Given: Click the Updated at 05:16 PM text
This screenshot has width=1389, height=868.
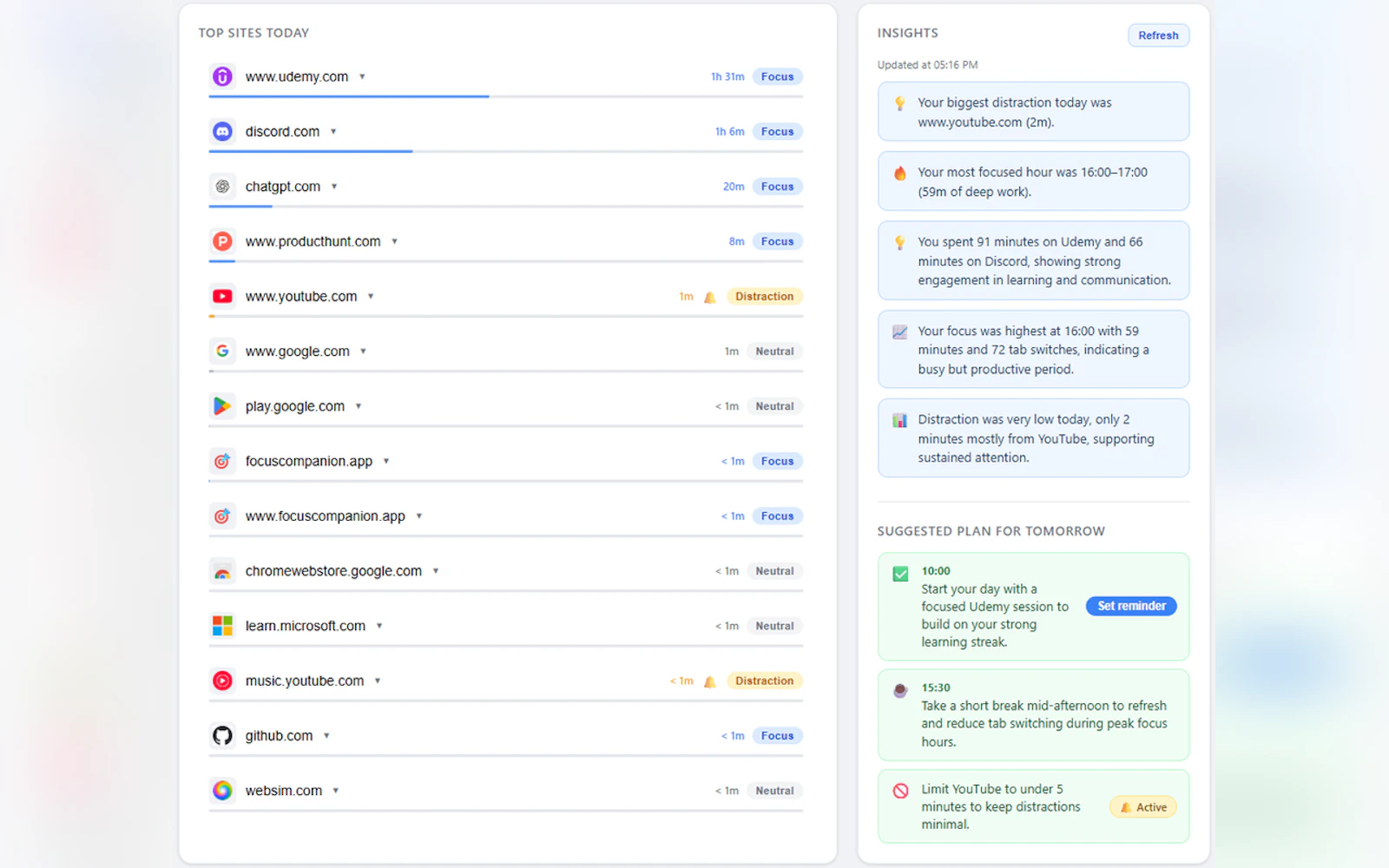Looking at the screenshot, I should [x=927, y=65].
